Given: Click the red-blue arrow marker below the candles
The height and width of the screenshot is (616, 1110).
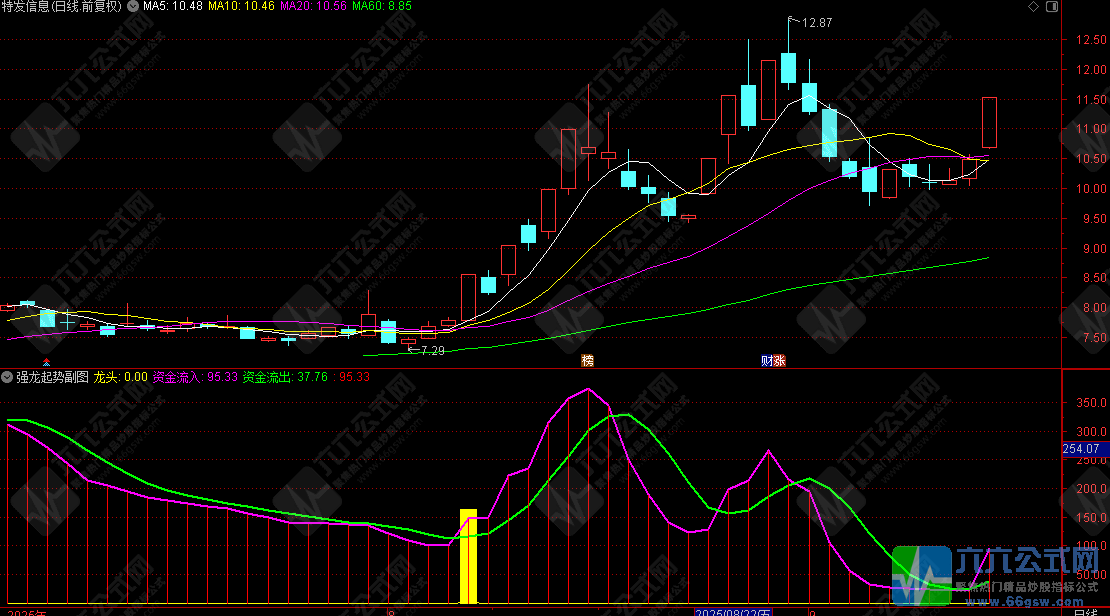Looking at the screenshot, I should 45,361.
